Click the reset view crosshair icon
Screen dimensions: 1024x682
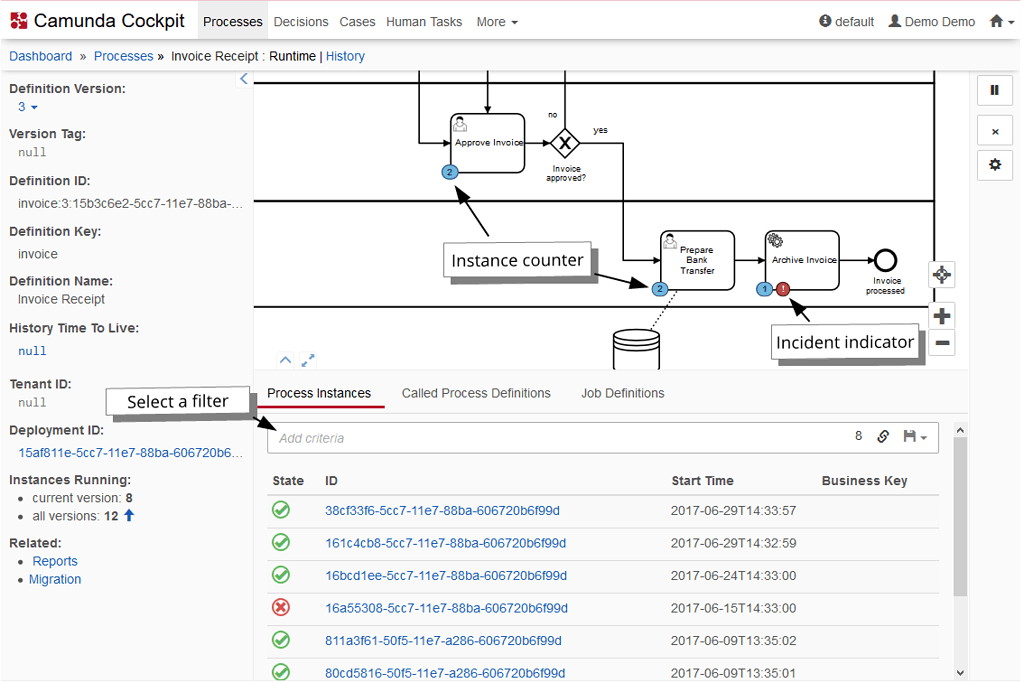[x=941, y=274]
